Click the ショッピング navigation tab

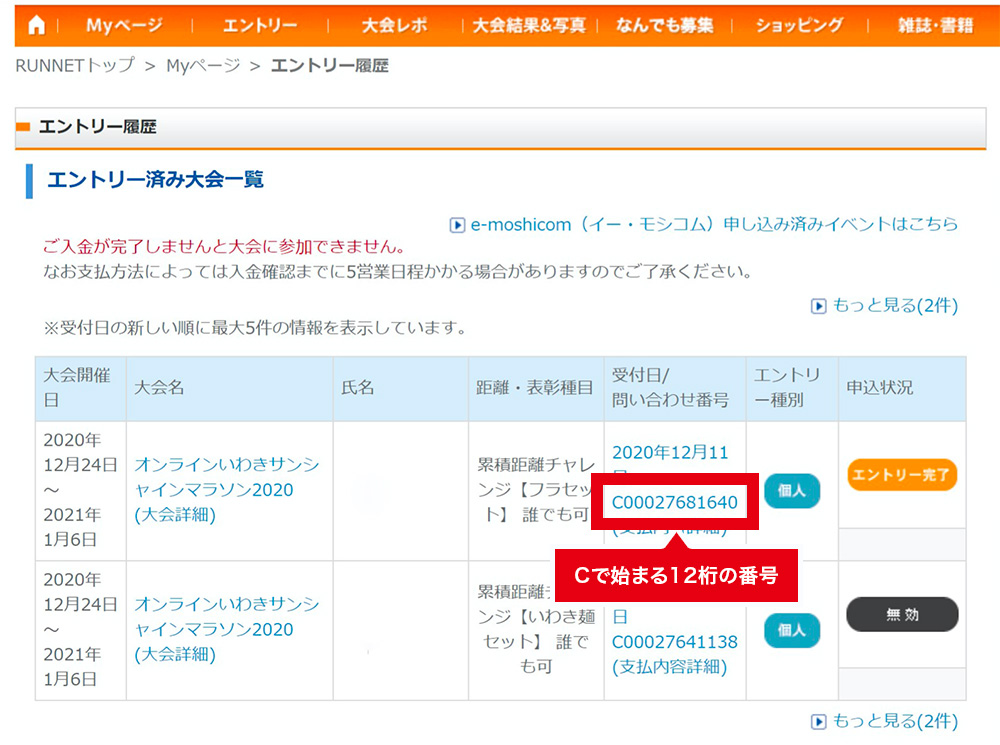click(799, 25)
